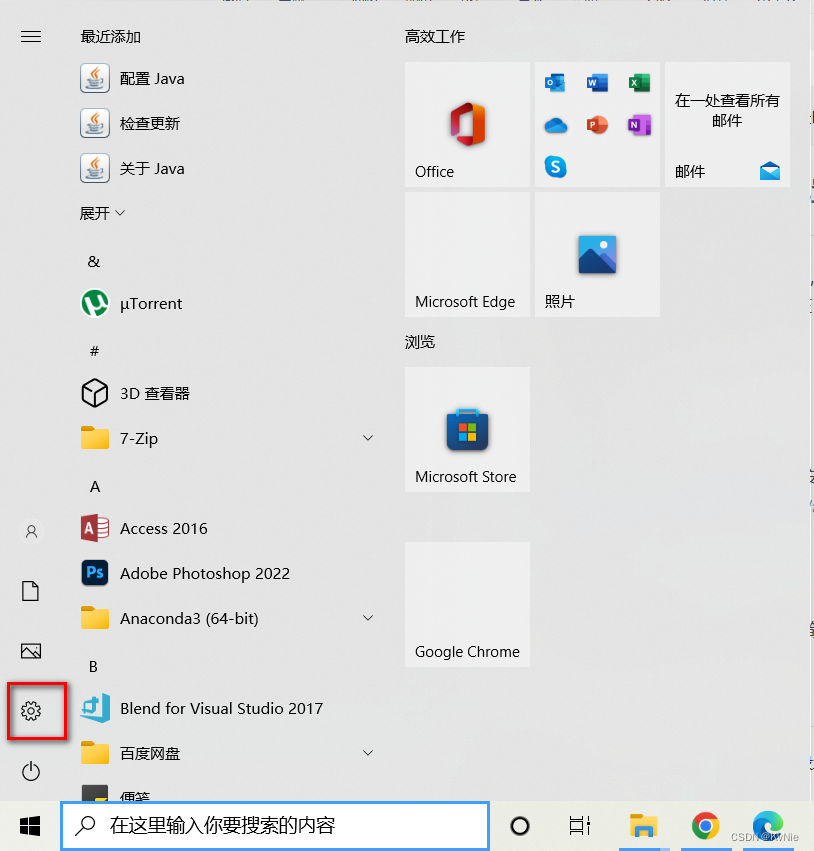The width and height of the screenshot is (814, 851).
Task: Click the B letter group header
Action: click(93, 666)
